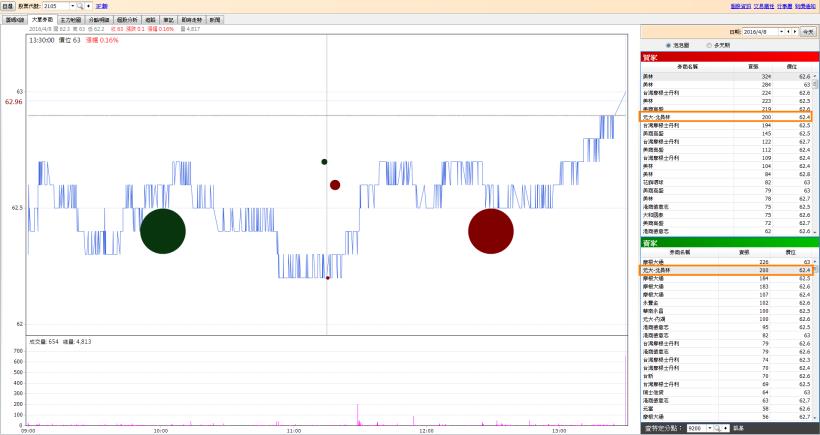Open the date picker dropdown arrow
The image size is (820, 435).
[x=782, y=32]
